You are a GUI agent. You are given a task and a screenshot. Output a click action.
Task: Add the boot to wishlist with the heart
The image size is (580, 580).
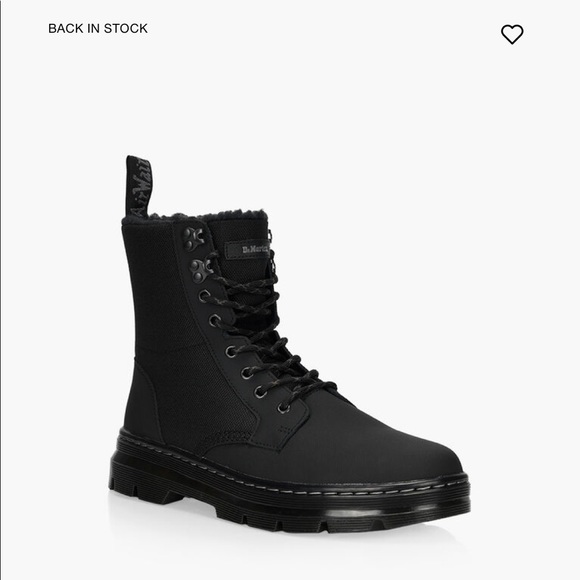point(512,34)
